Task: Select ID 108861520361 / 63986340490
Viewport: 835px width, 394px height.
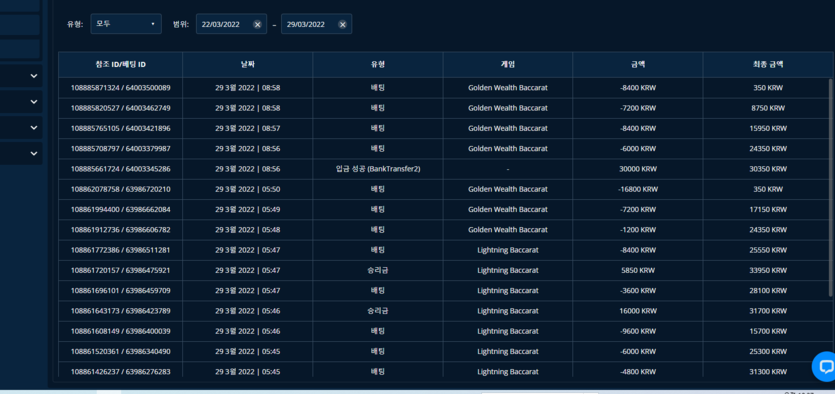Action: point(120,351)
